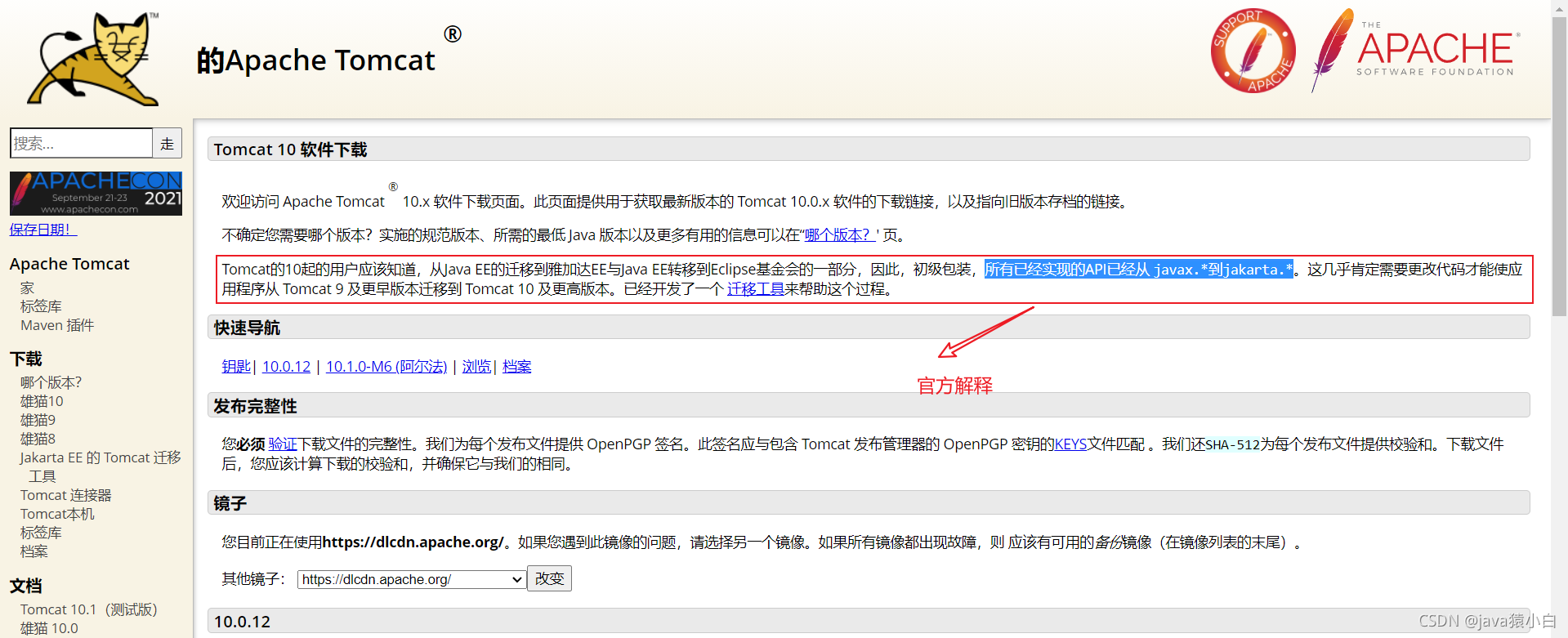The image size is (1568, 638).
Task: Focus the 搜索 search box
Action: [x=81, y=143]
